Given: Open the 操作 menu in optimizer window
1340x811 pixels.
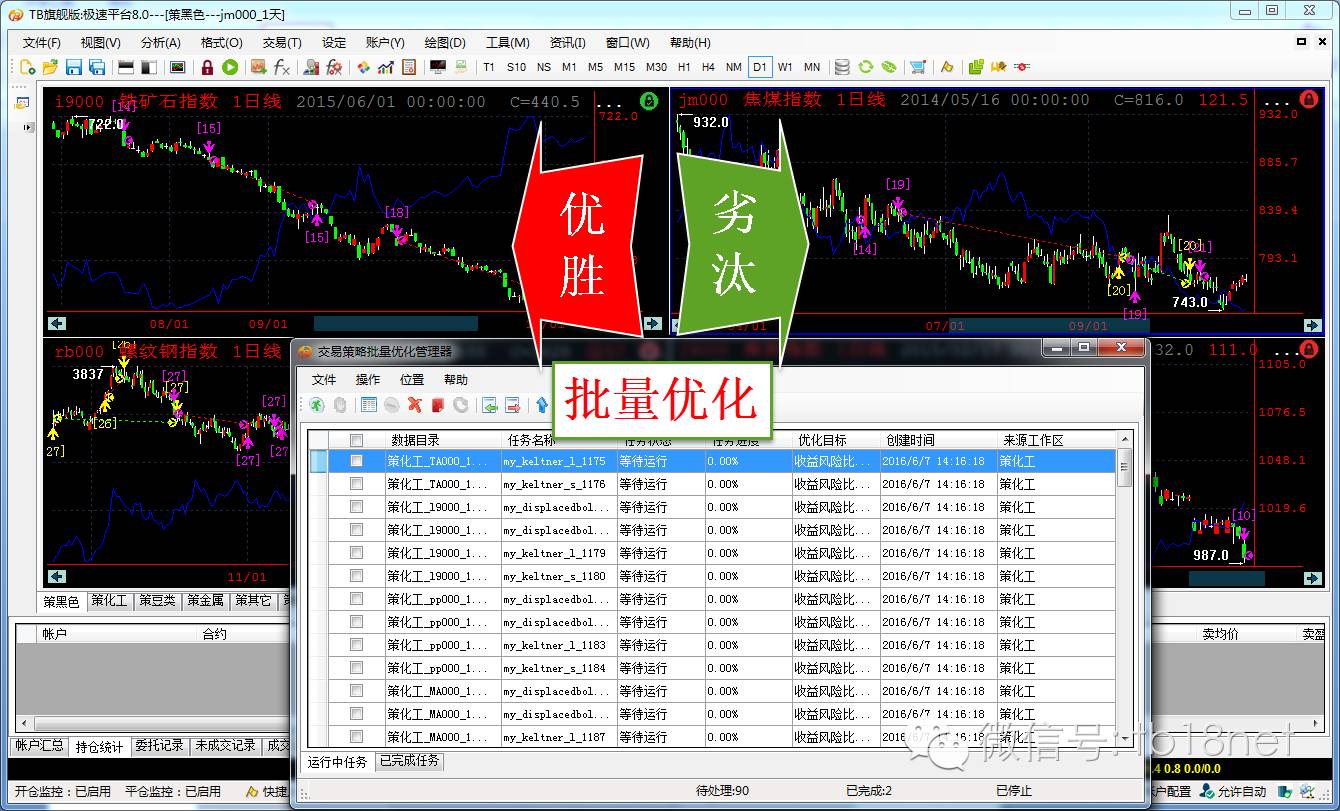Looking at the screenshot, I should (x=368, y=380).
